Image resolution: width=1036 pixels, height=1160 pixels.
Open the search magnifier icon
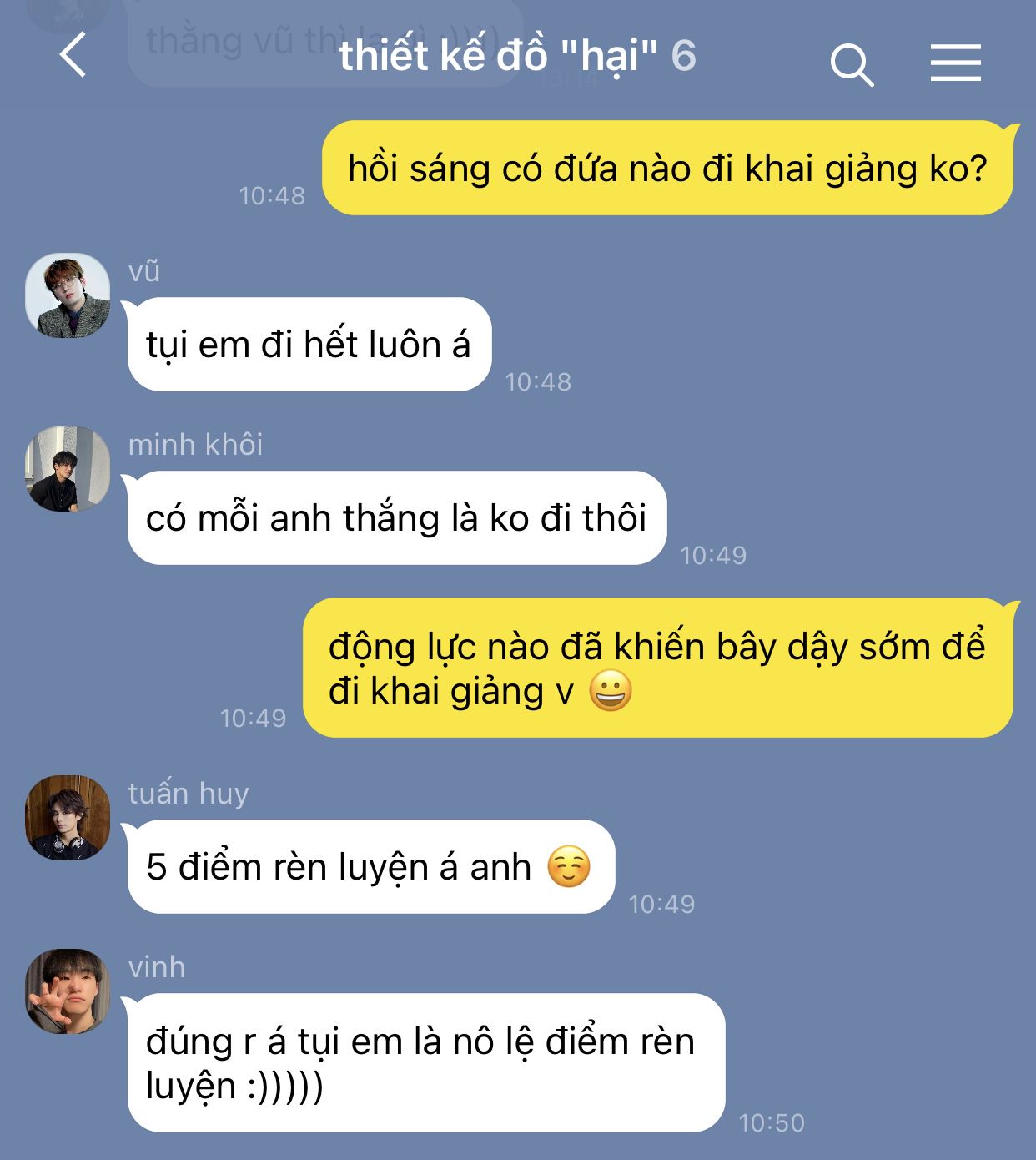tap(852, 64)
